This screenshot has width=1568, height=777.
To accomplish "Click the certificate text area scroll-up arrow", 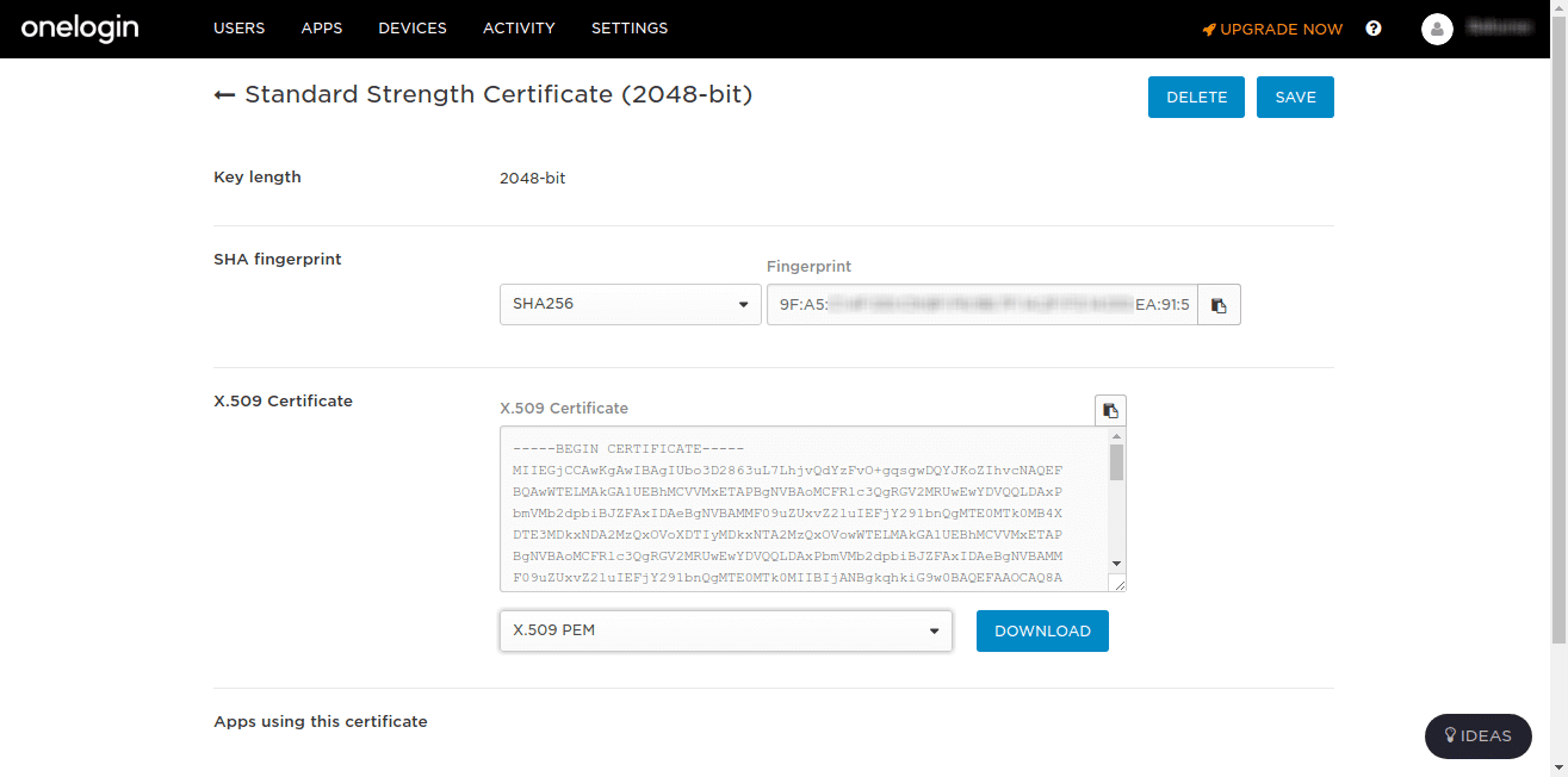I will pos(1116,436).
